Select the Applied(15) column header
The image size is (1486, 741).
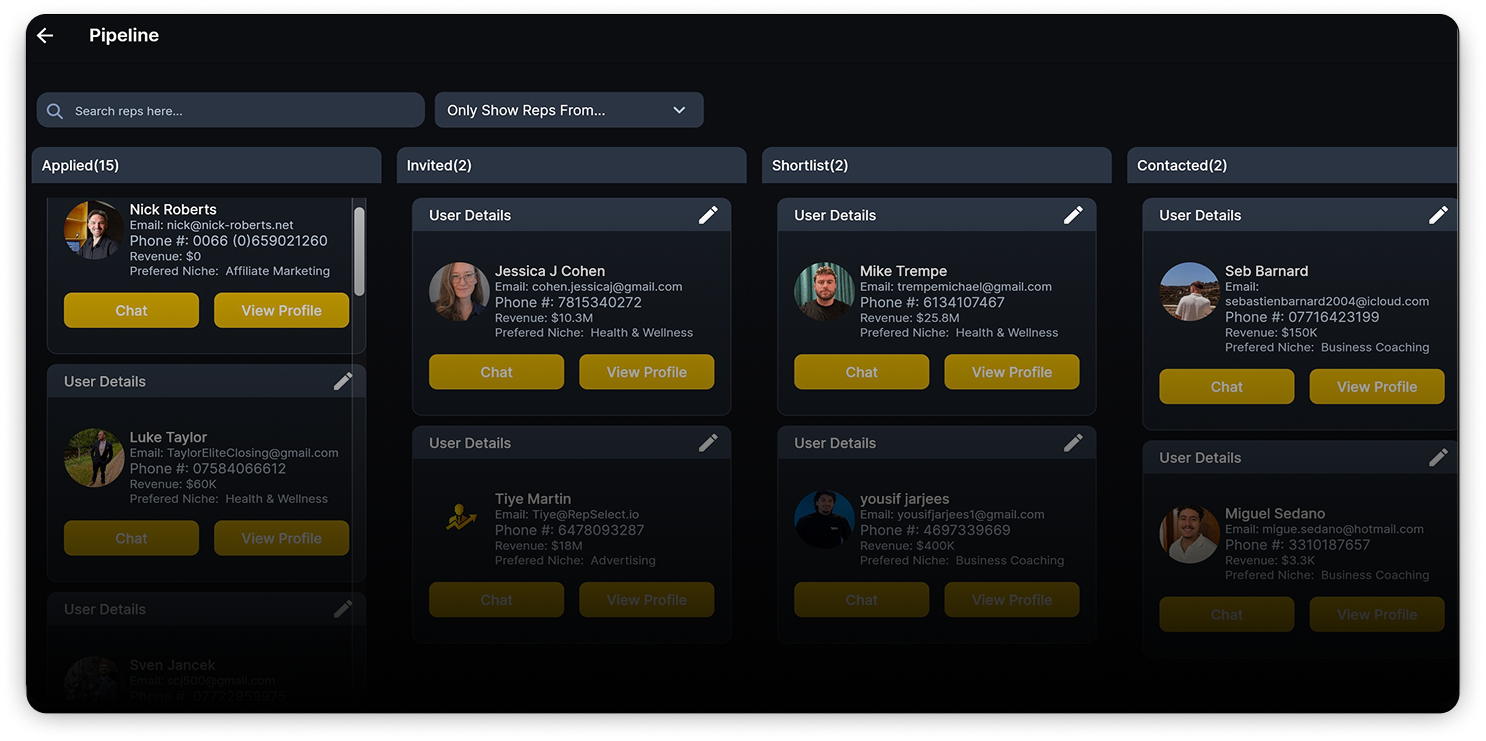point(206,165)
